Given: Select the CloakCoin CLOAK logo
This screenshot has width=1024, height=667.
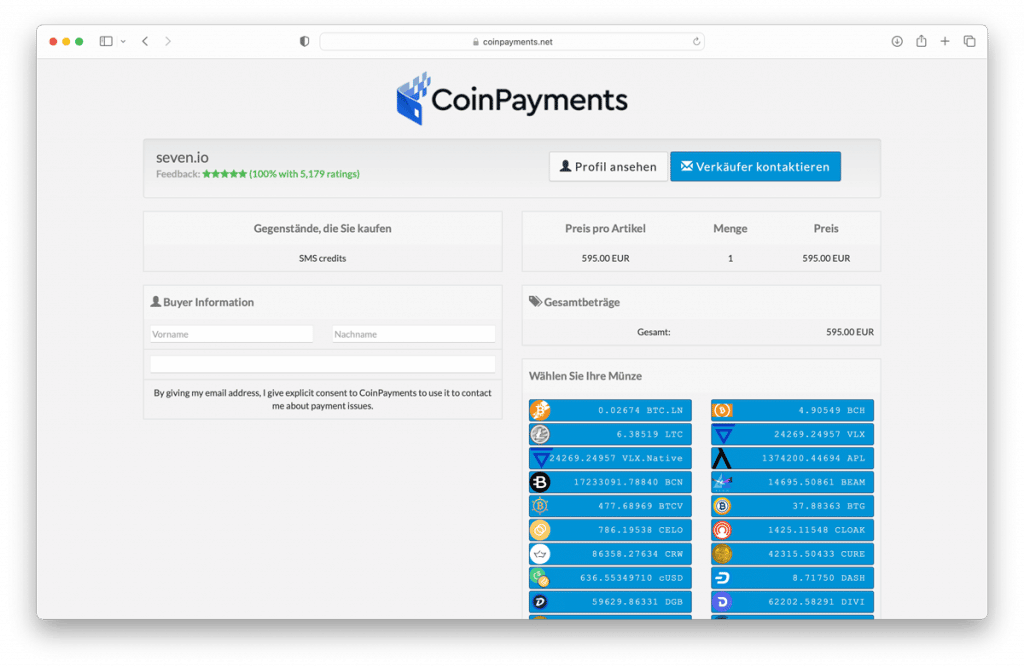Looking at the screenshot, I should click(x=723, y=530).
